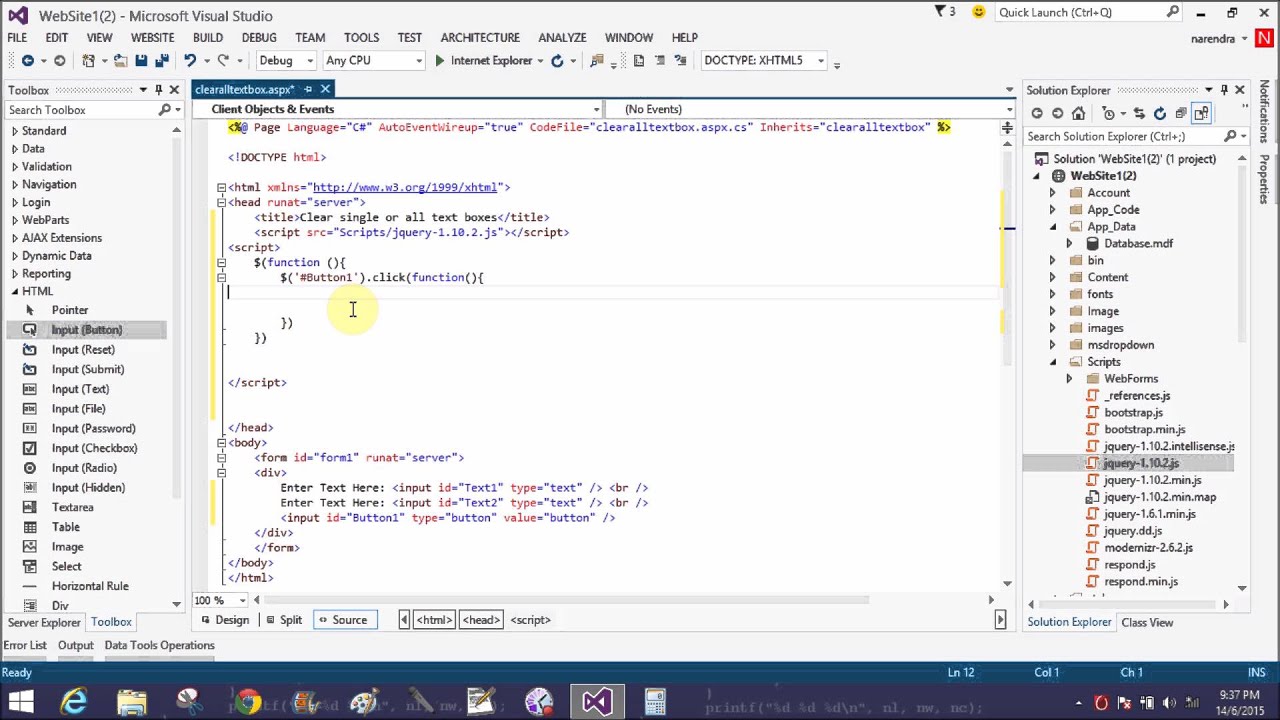1280x720 pixels.
Task: Select Image toolbox item
Action: tap(67, 547)
